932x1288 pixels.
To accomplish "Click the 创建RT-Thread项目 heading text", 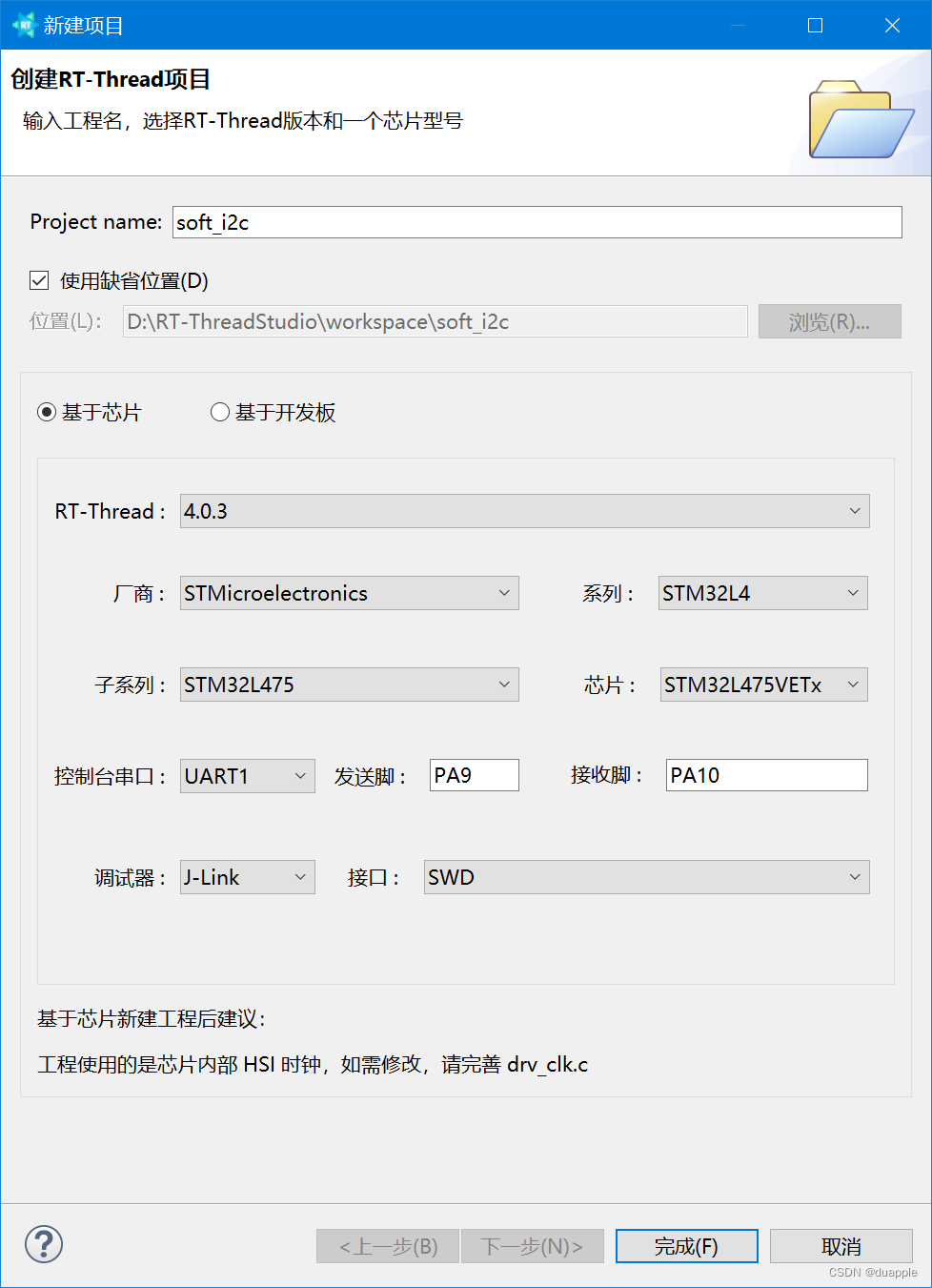I will click(111, 79).
